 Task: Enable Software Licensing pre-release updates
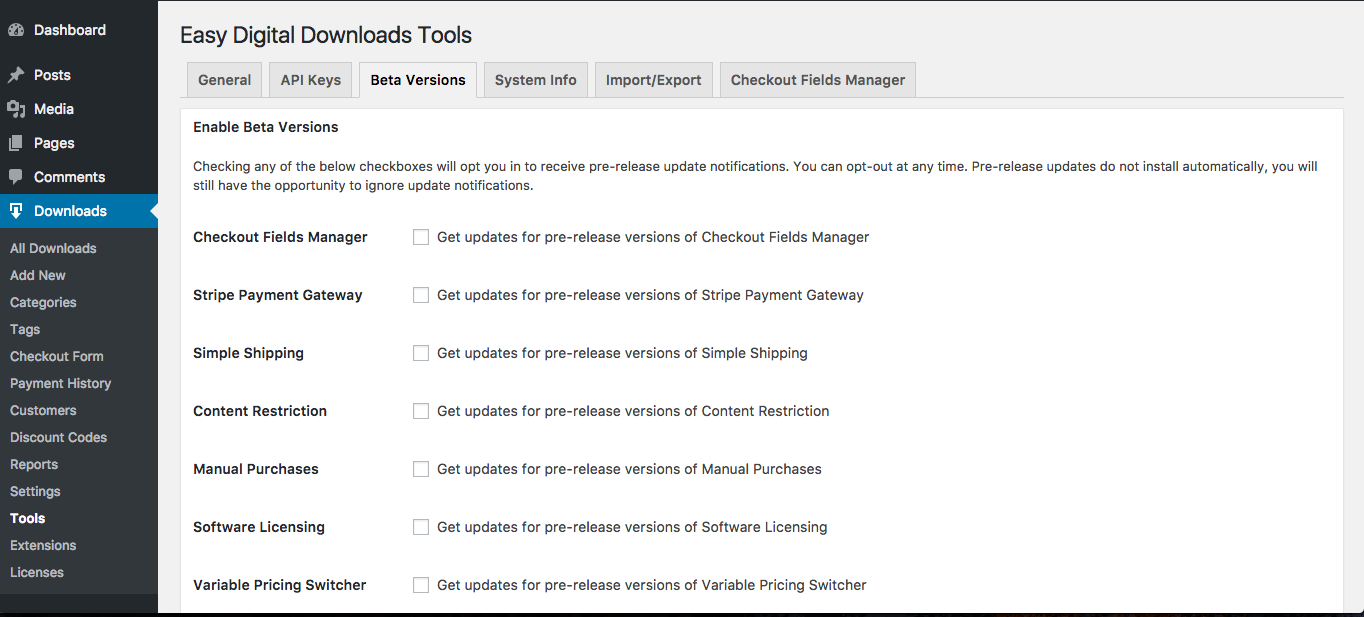point(421,527)
